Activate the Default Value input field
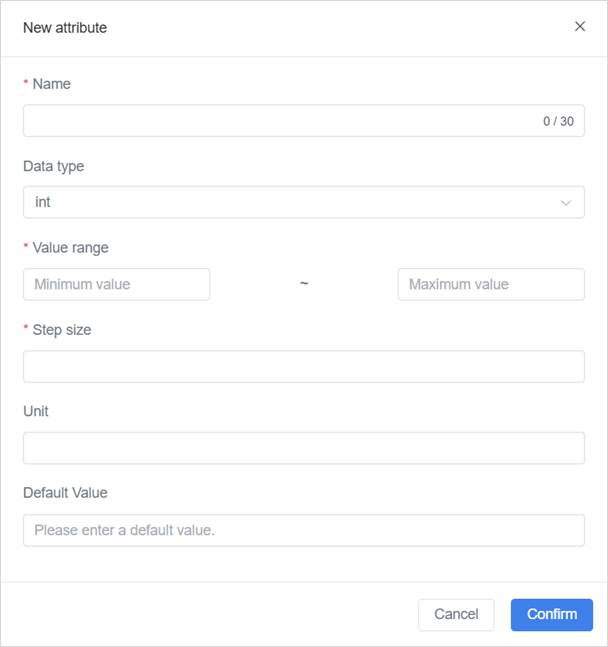The height and width of the screenshot is (647, 608). pyautogui.click(x=303, y=530)
